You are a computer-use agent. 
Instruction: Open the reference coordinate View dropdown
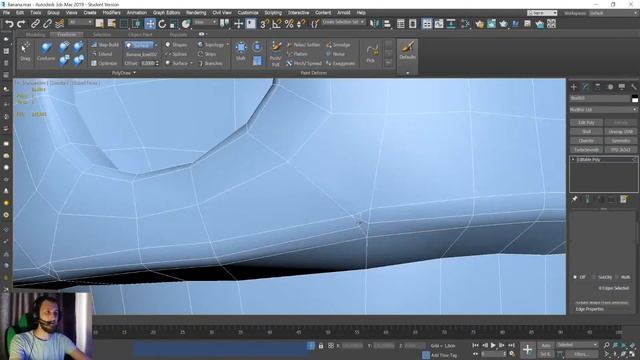pyautogui.click(x=205, y=22)
